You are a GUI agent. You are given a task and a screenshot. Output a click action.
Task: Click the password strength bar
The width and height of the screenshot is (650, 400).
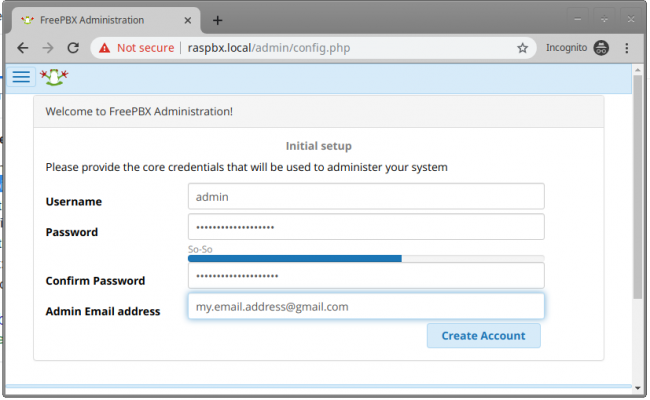366,259
